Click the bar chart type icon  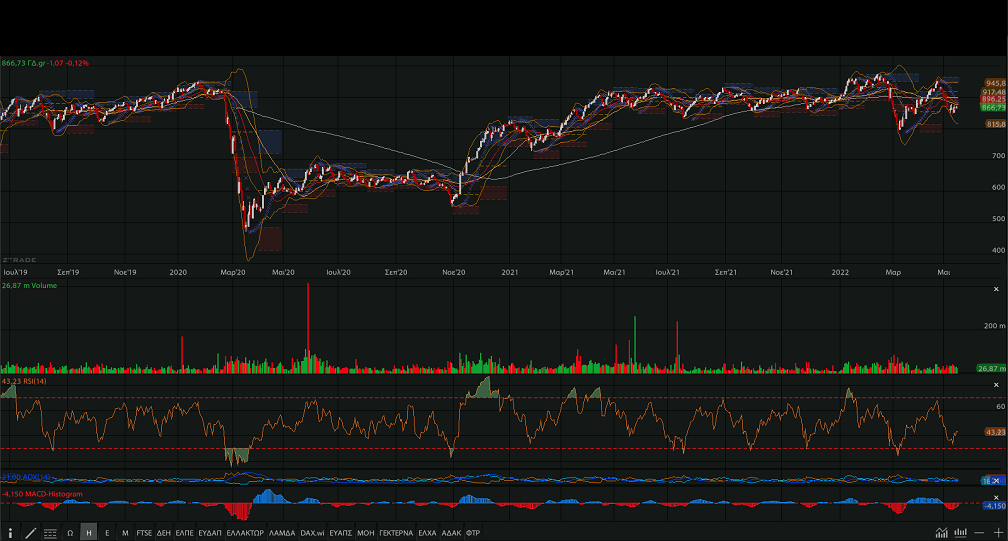click(x=960, y=533)
